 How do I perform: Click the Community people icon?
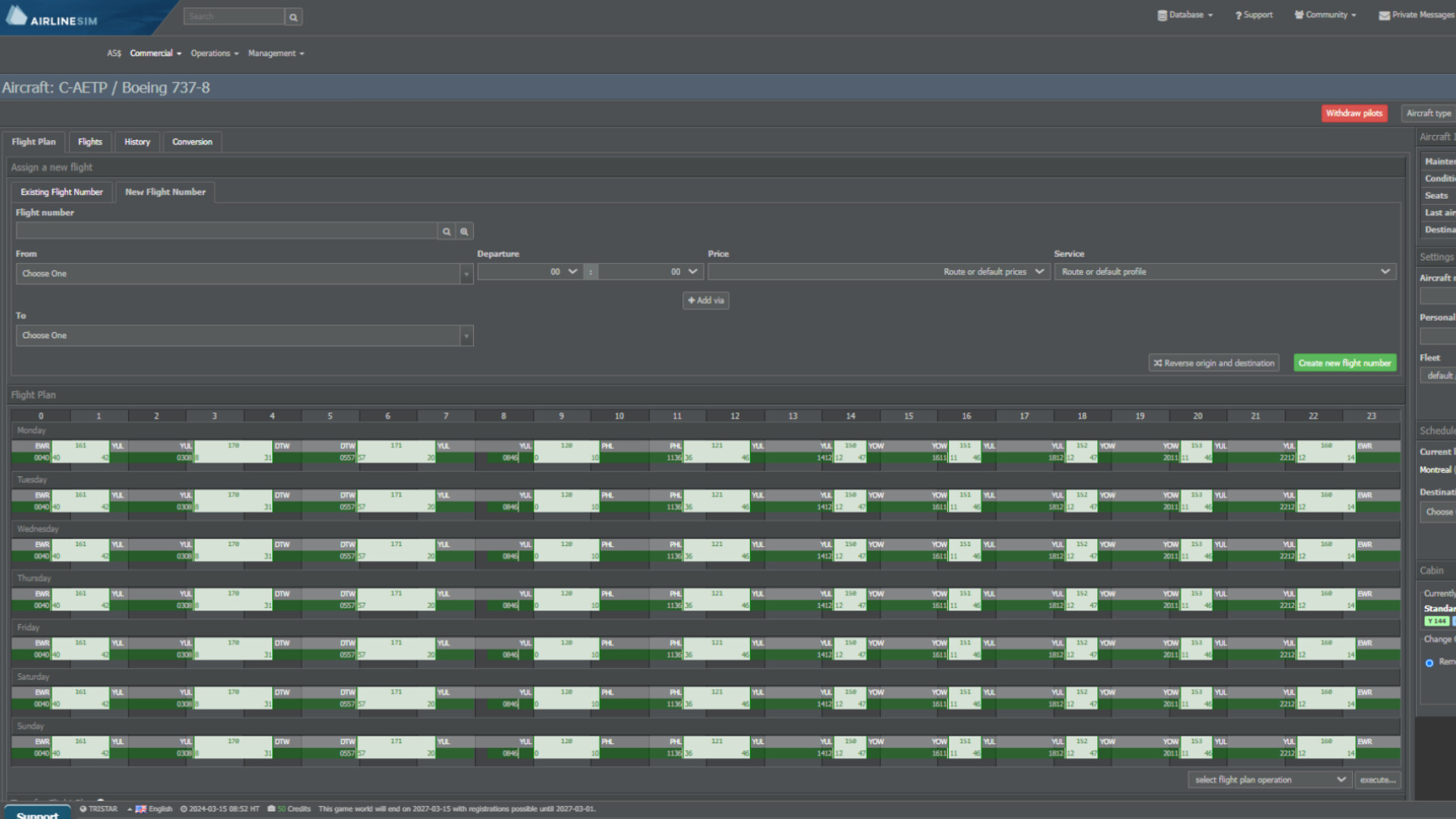point(1299,14)
